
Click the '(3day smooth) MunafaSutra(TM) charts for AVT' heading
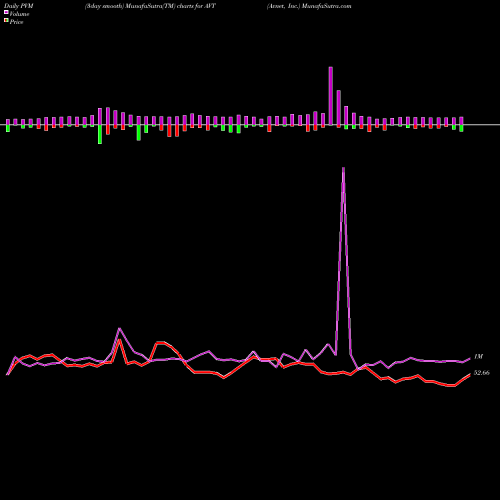(150, 6)
